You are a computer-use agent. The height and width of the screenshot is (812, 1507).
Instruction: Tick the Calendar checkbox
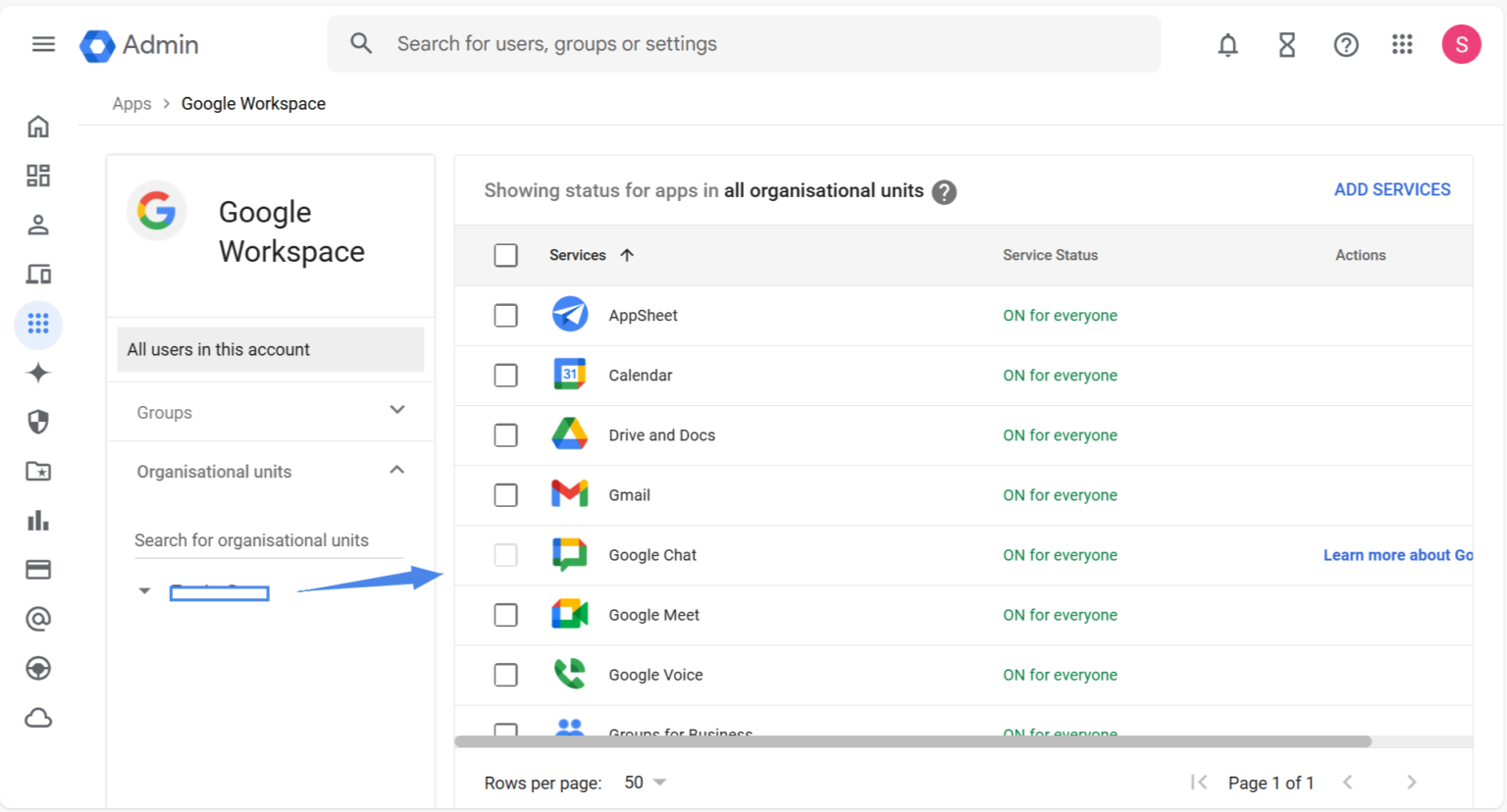506,375
